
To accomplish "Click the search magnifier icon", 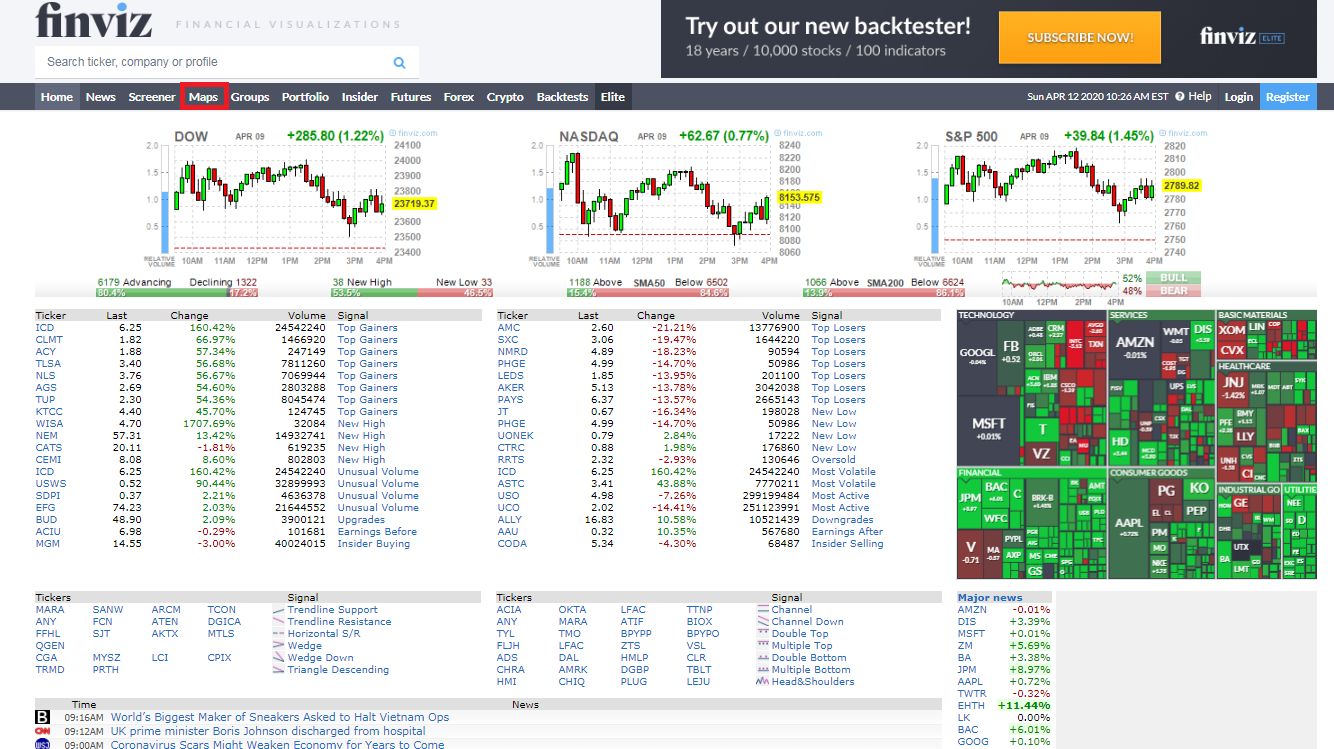I will point(399,62).
